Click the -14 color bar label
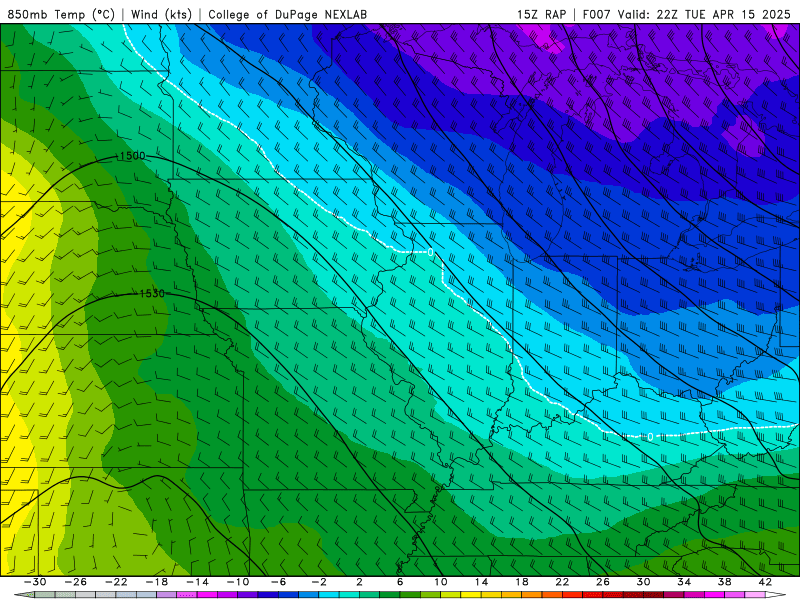The height and width of the screenshot is (600, 800). pyautogui.click(x=197, y=582)
